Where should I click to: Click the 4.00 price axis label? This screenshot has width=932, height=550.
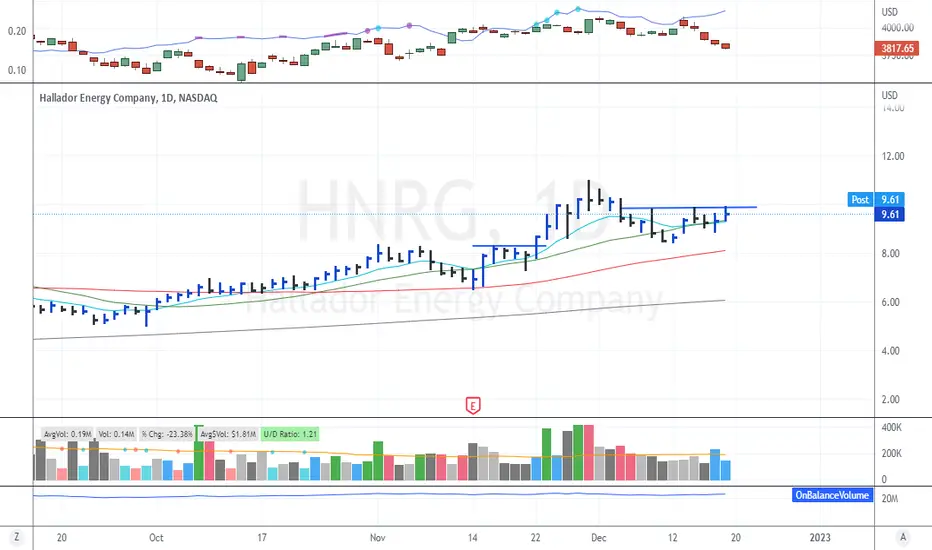click(x=890, y=351)
